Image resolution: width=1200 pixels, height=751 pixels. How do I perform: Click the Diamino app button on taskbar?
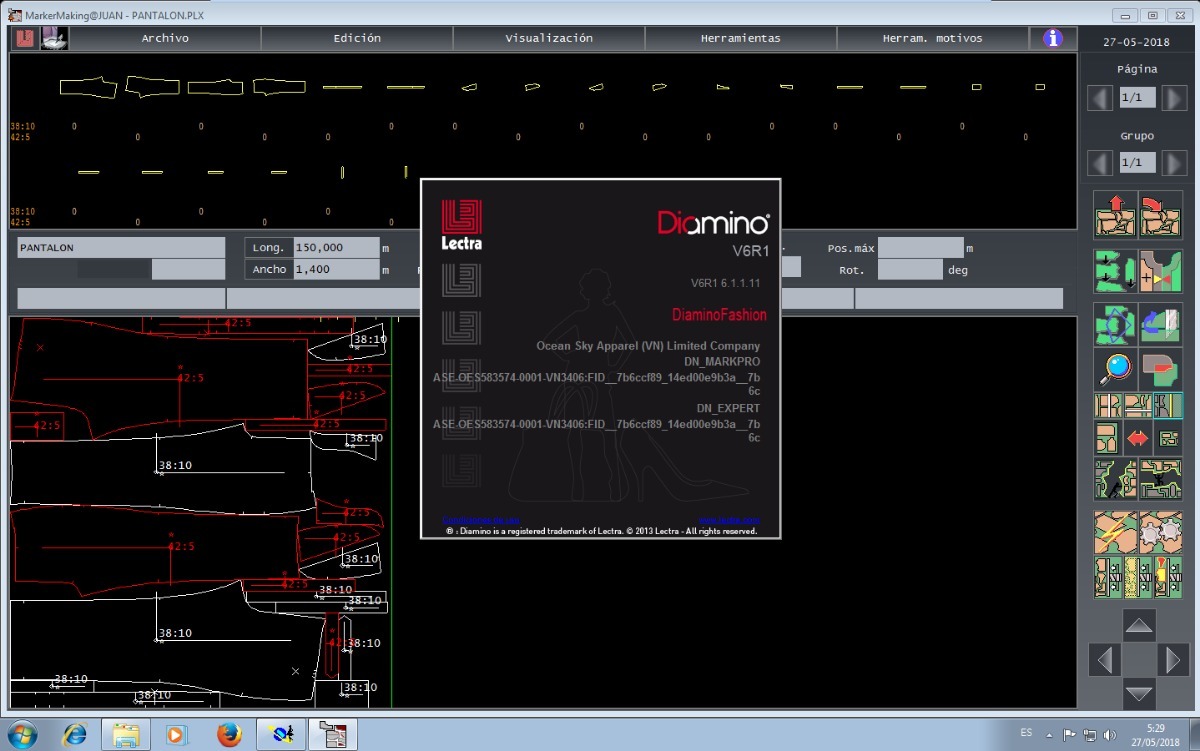(x=332, y=735)
